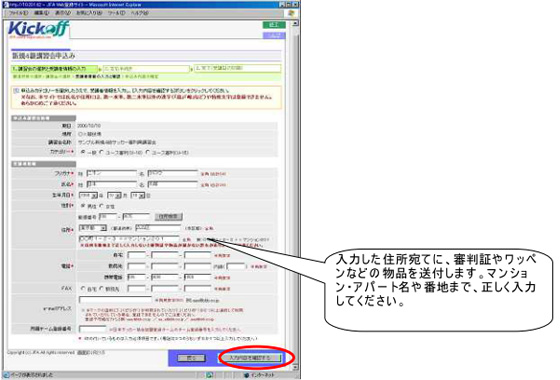Click the step 1 progress tab

54,68
